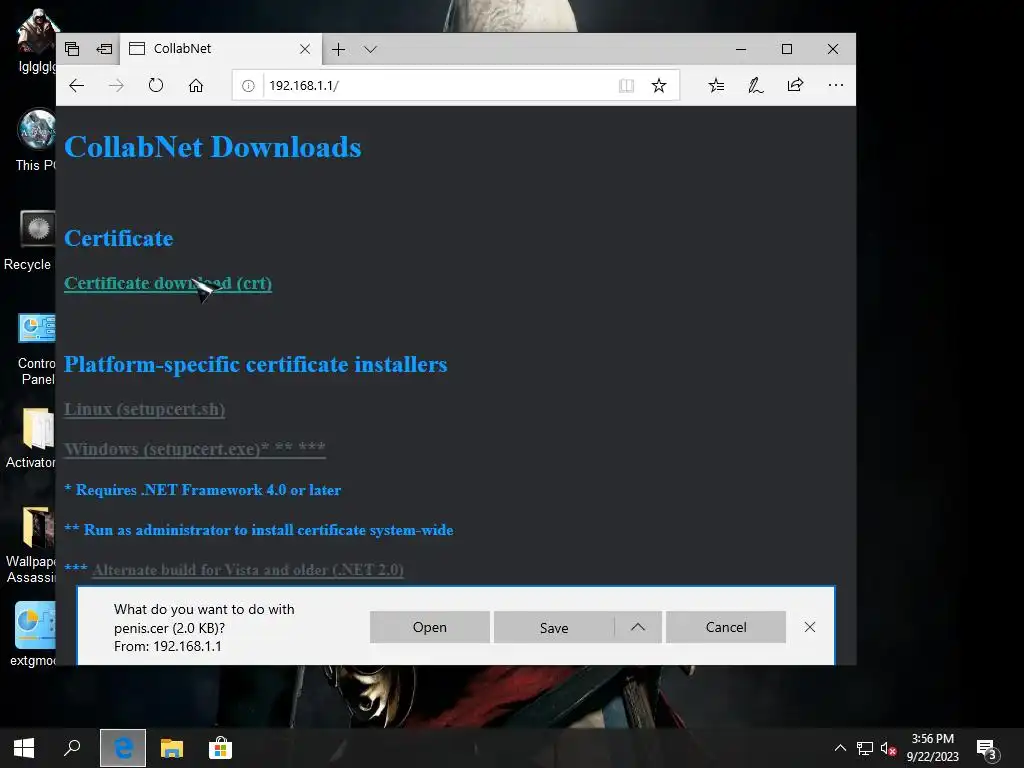Screen dimensions: 1024x768
Task: Open the Action Center notifications icon
Action: click(x=987, y=748)
